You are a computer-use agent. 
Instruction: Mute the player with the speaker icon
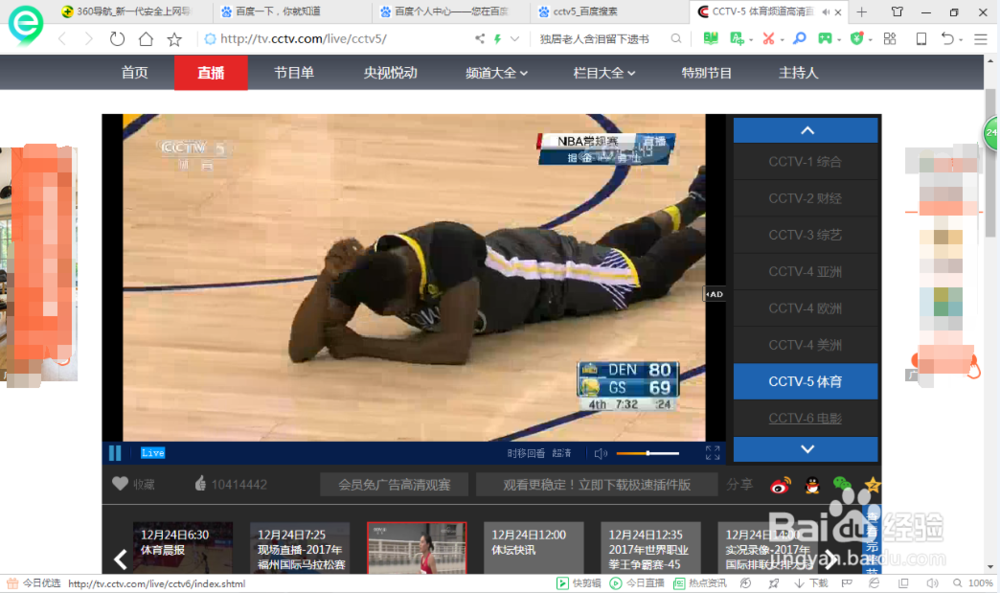tap(601, 453)
